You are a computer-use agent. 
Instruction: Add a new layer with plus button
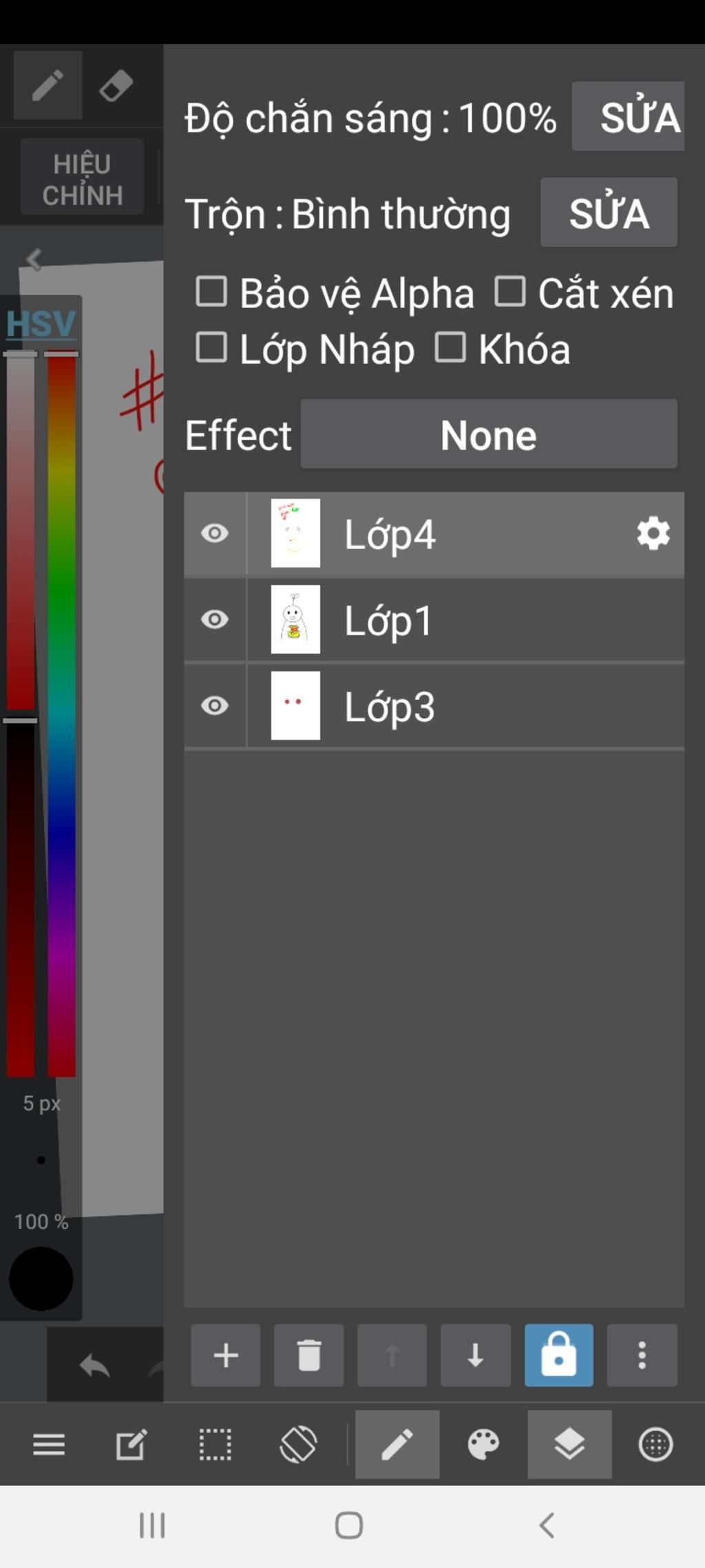tap(225, 1355)
